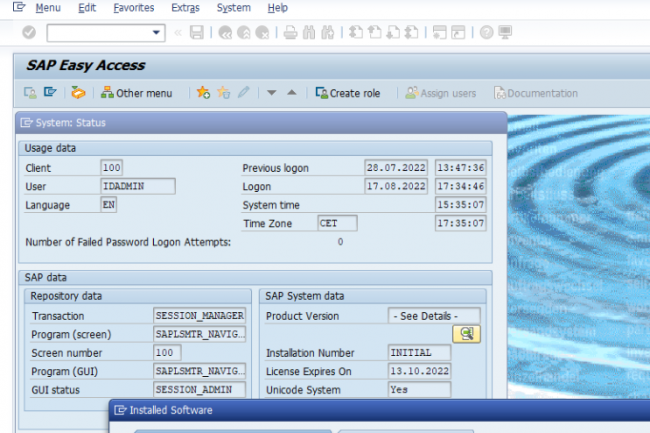Click the SAP Business Workplace icon
The width and height of the screenshot is (650, 433).
pos(78,93)
